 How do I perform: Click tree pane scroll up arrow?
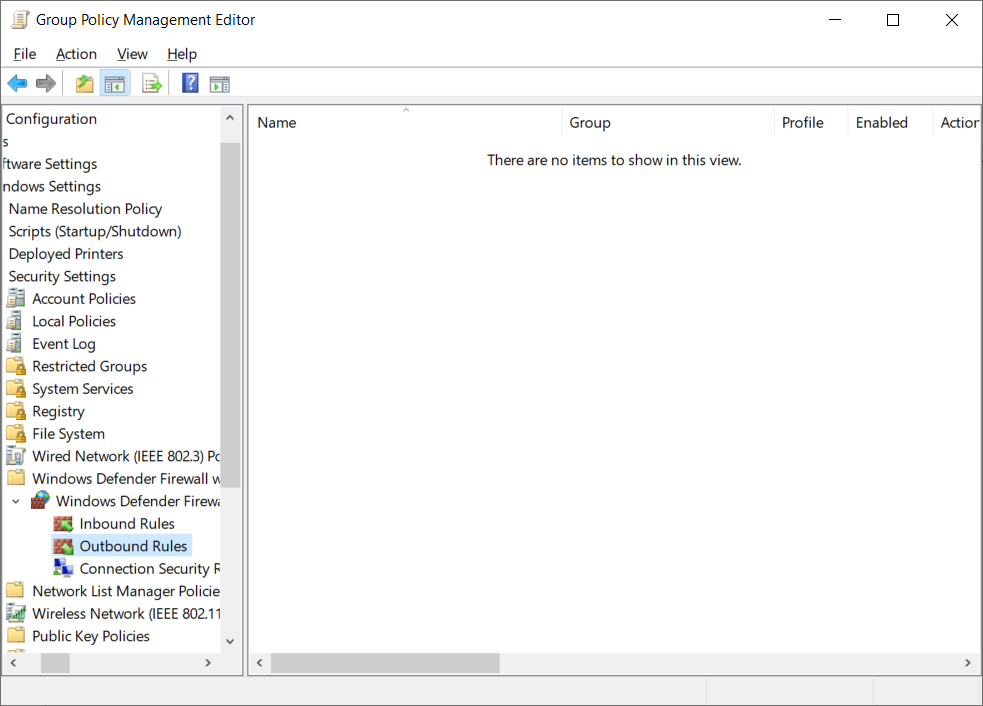[230, 117]
